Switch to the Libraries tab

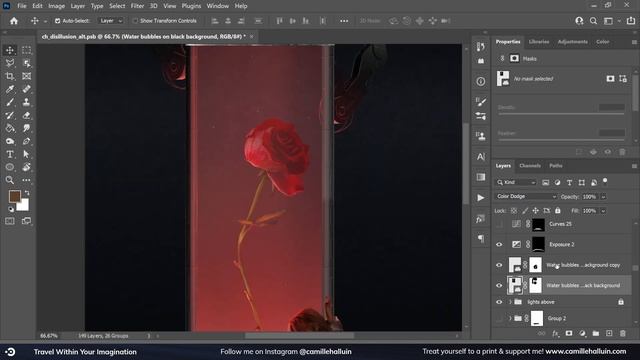539,42
